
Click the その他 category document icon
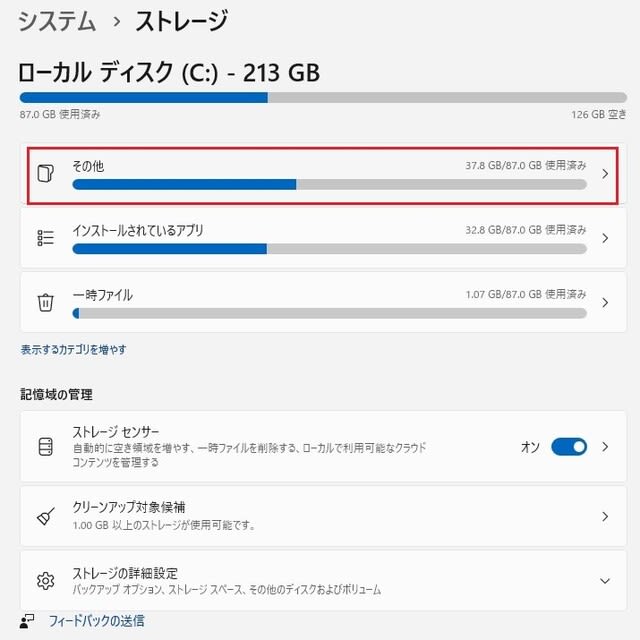(45, 173)
